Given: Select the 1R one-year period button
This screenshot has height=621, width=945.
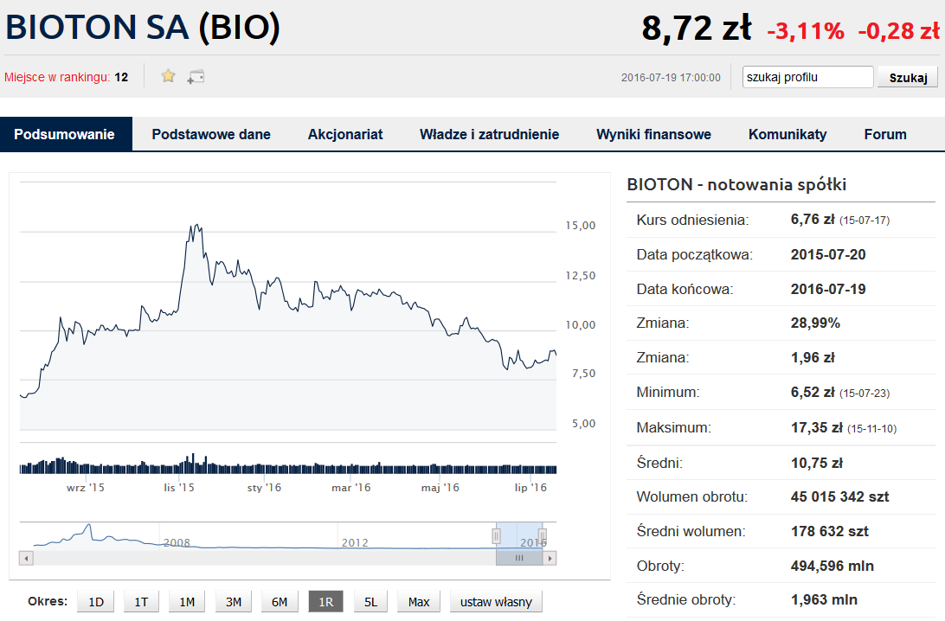Looking at the screenshot, I should coord(325,602).
